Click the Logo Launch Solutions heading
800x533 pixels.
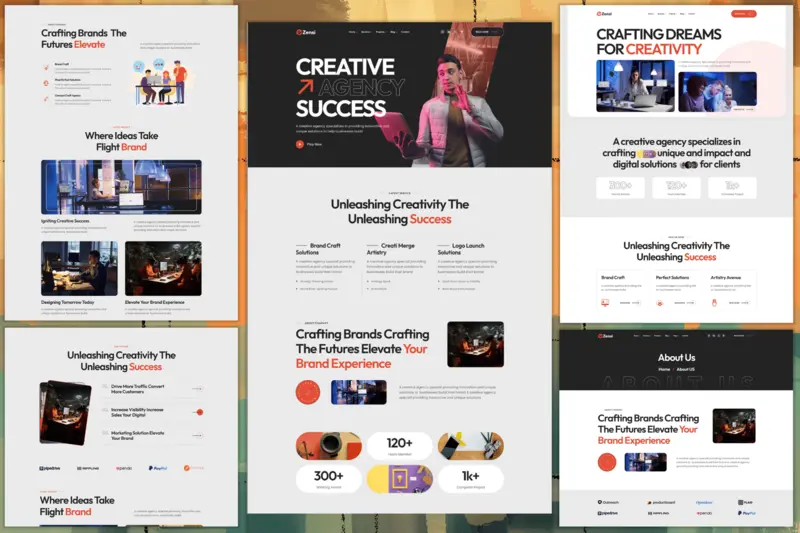(461, 249)
